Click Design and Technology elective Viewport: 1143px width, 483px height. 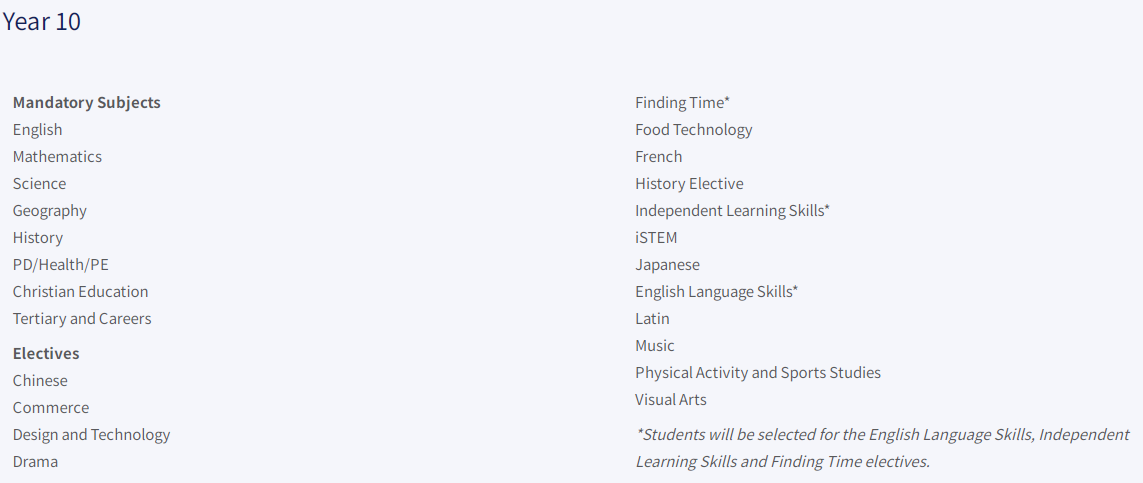[x=91, y=434]
